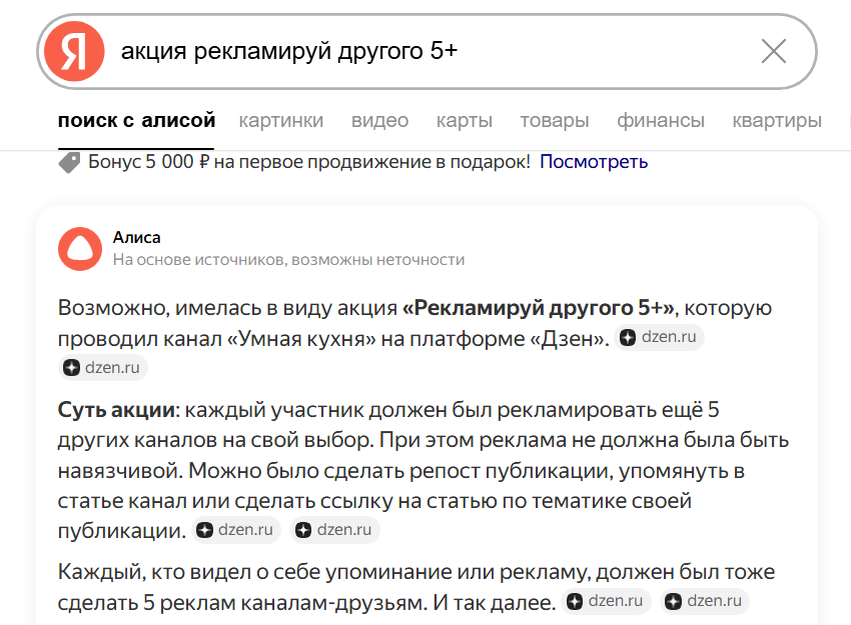Image resolution: width=851 pixels, height=625 pixels.
Task: Switch to the 'картинки' tab
Action: point(281,120)
